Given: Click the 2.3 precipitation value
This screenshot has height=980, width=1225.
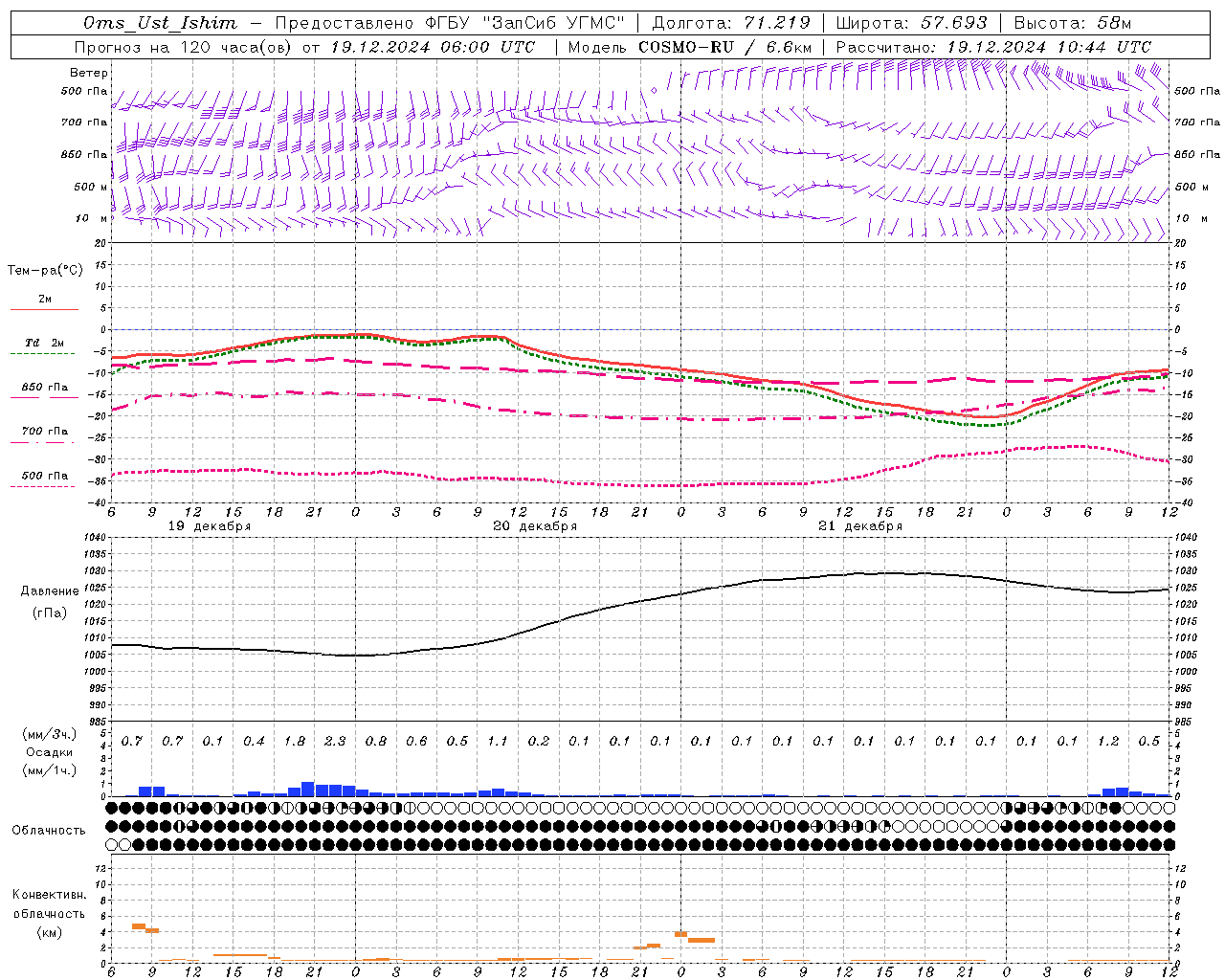Looking at the screenshot, I should tap(335, 742).
